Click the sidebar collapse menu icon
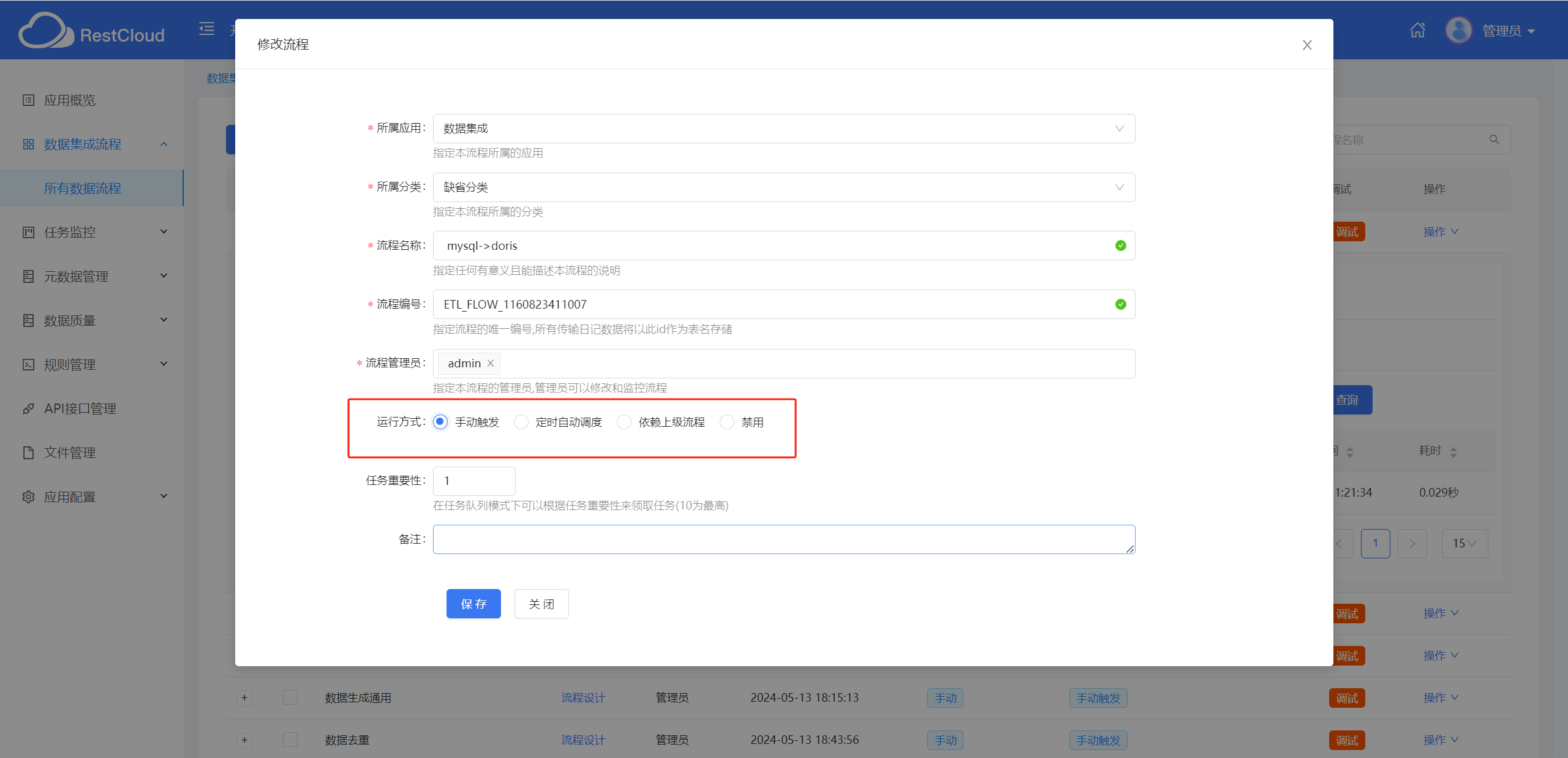Viewport: 1568px width, 758px height. 207,29
